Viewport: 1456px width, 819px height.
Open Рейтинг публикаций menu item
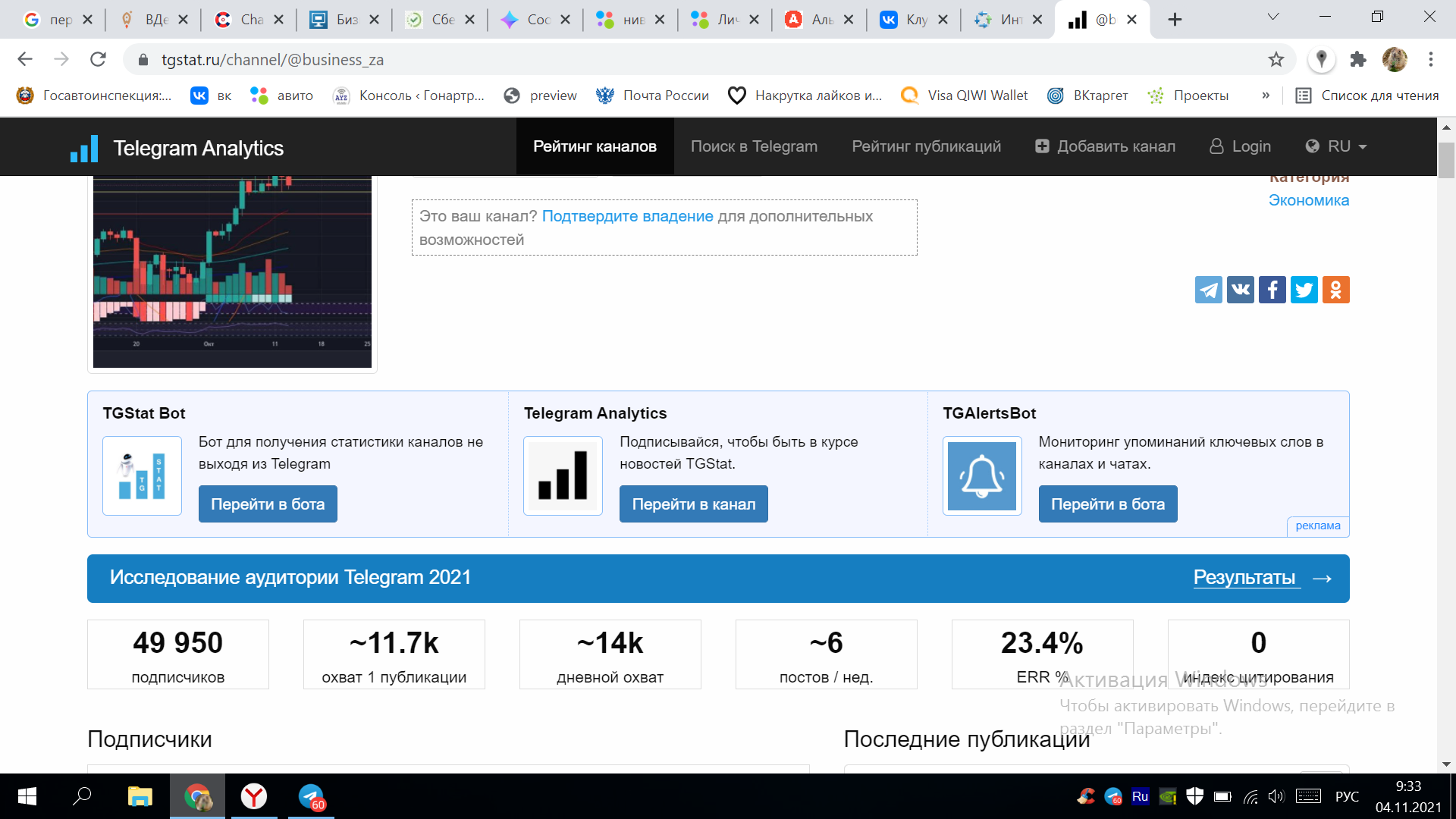tap(926, 146)
